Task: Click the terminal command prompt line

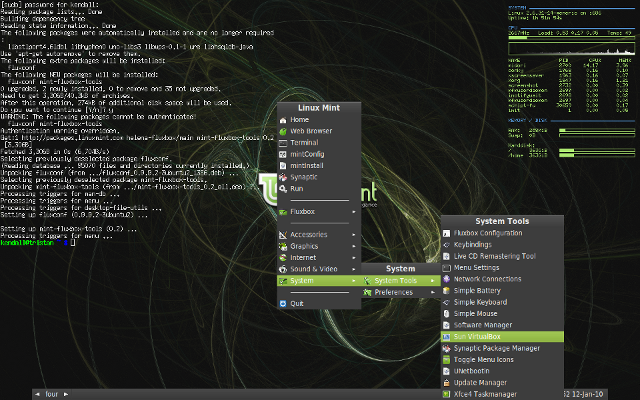Action: point(38,243)
